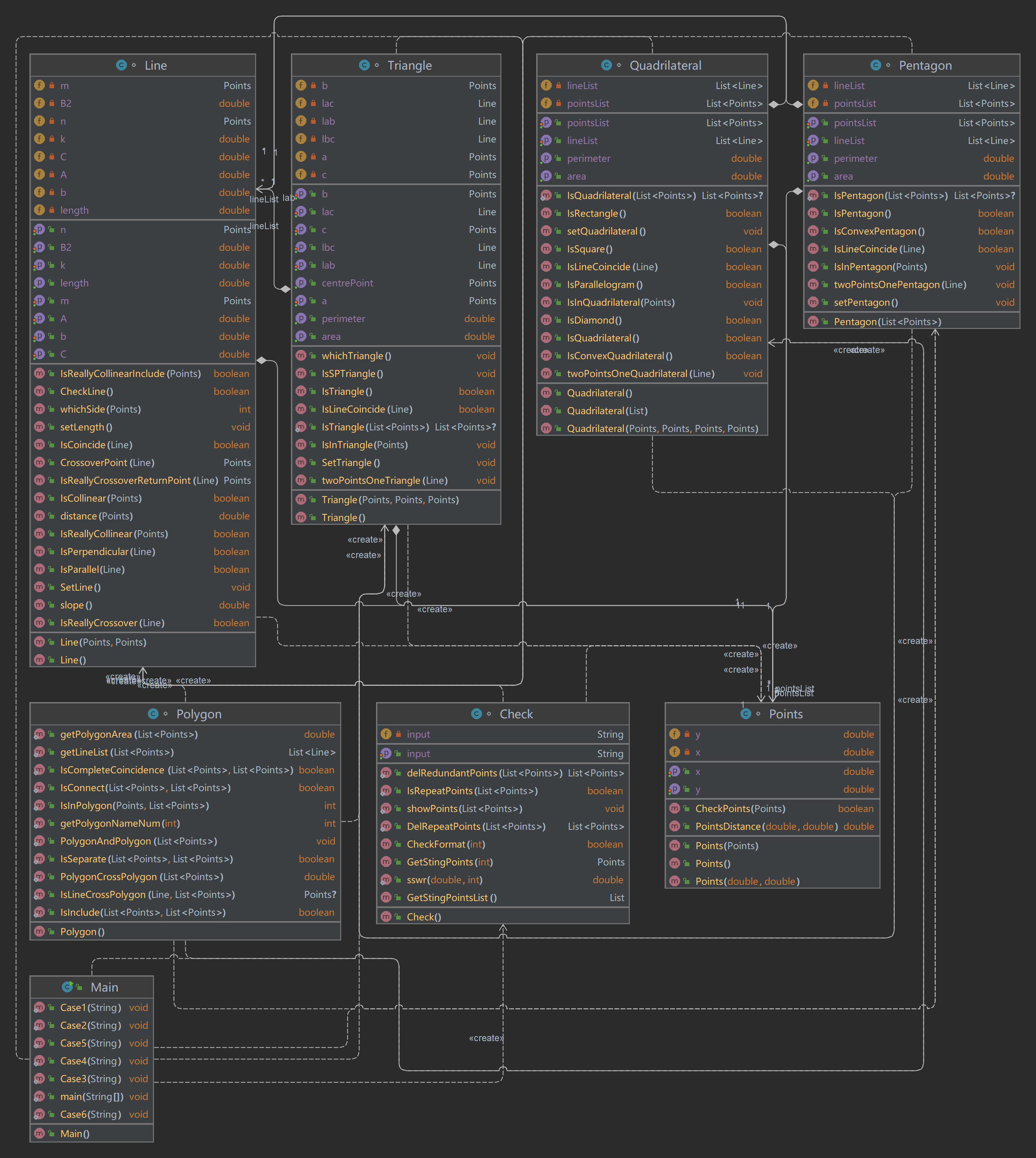Click the method icon of IsDiamond()
1036x1158 pixels.
[x=546, y=320]
